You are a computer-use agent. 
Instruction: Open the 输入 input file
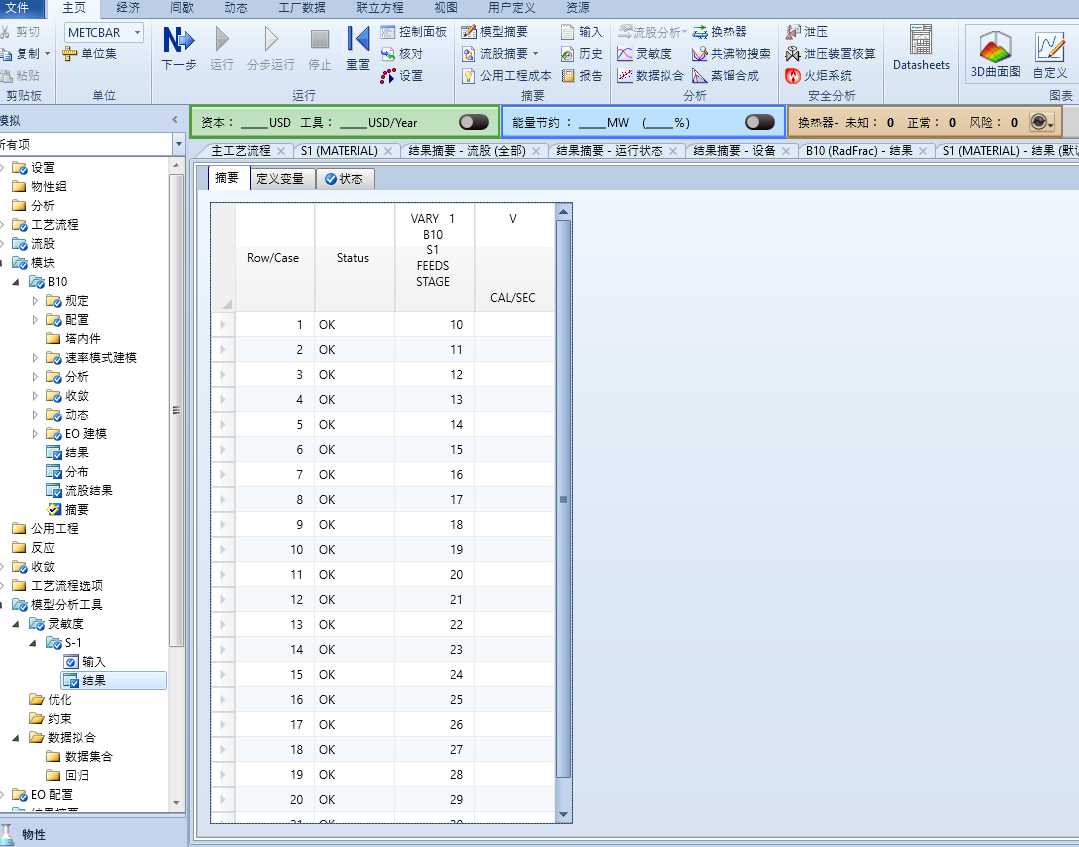click(x=581, y=32)
